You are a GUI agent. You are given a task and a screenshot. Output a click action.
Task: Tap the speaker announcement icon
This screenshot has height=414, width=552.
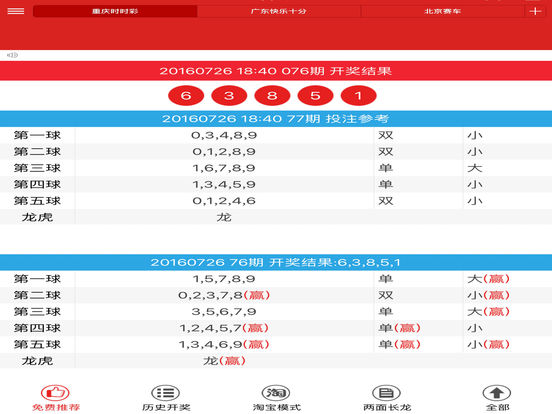[12, 55]
